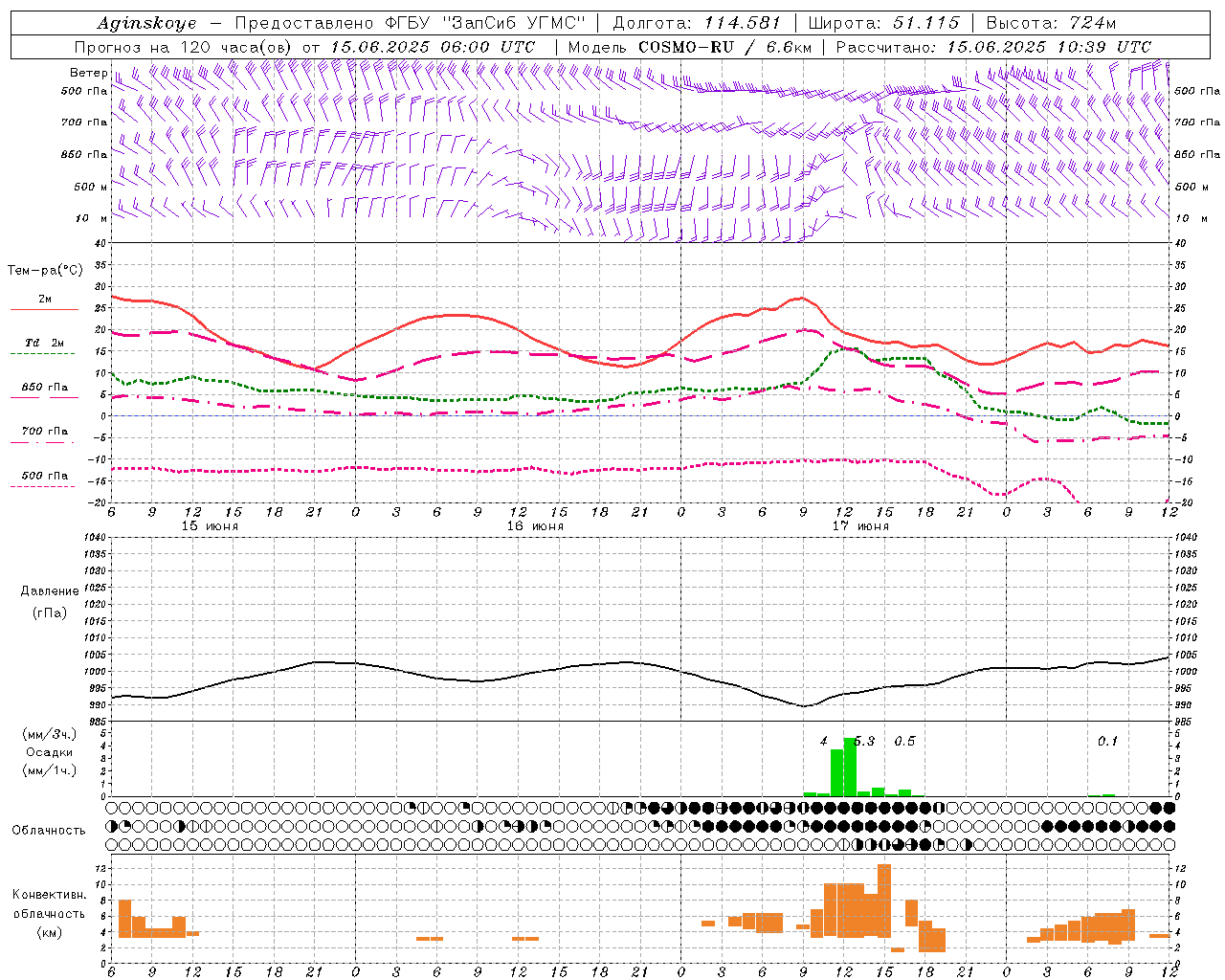Click the "(мм/3ч.)" precipitation unit label
This screenshot has height=980, width=1225.
(x=49, y=734)
